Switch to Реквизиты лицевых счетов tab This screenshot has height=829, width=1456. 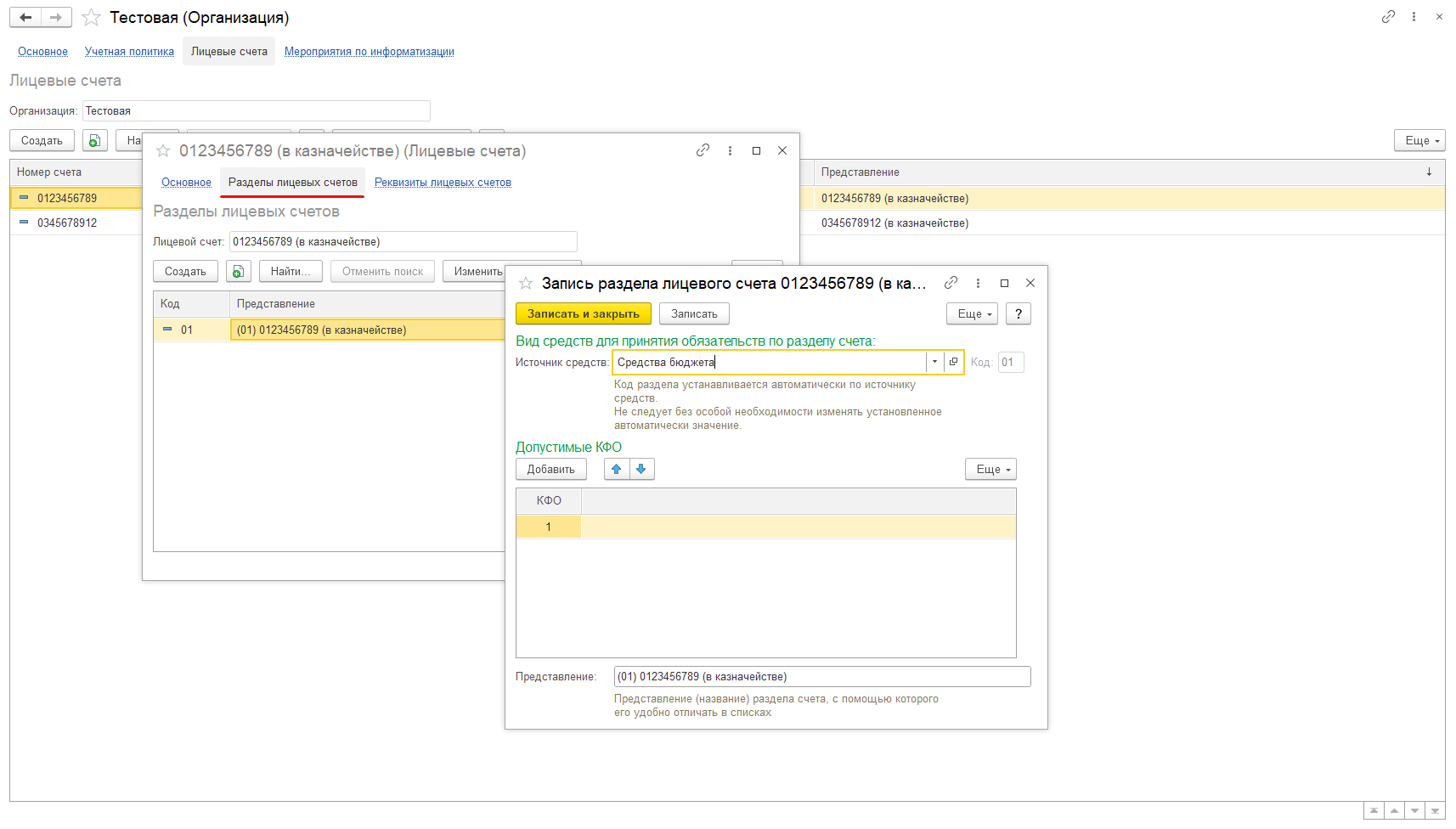click(x=443, y=183)
